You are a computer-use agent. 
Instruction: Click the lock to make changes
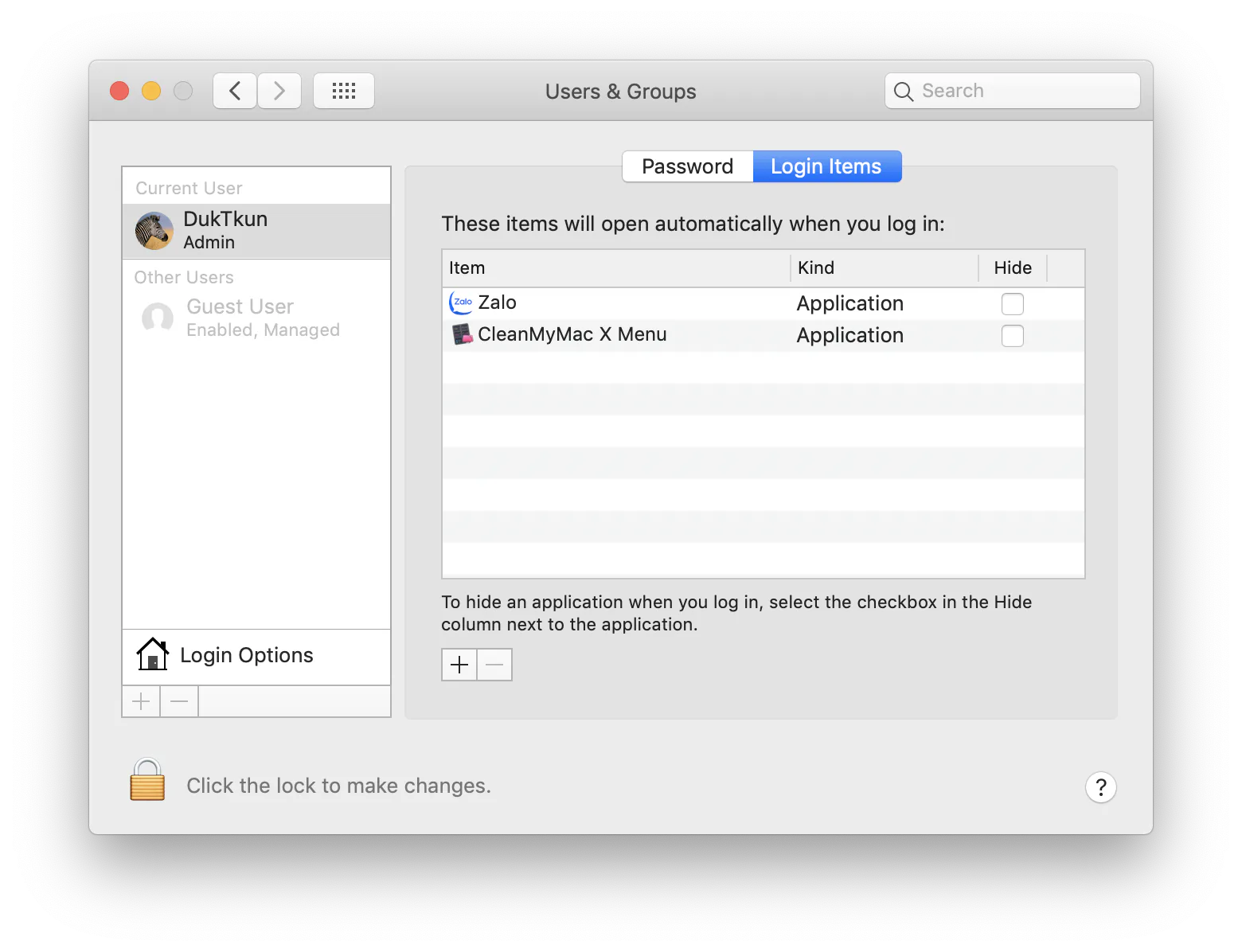point(147,779)
